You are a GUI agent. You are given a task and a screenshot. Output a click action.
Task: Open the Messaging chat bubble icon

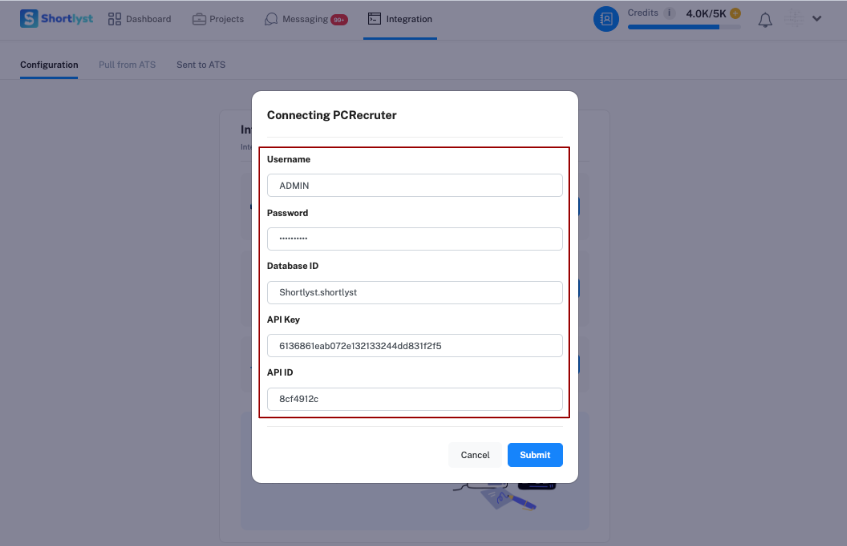(x=271, y=19)
